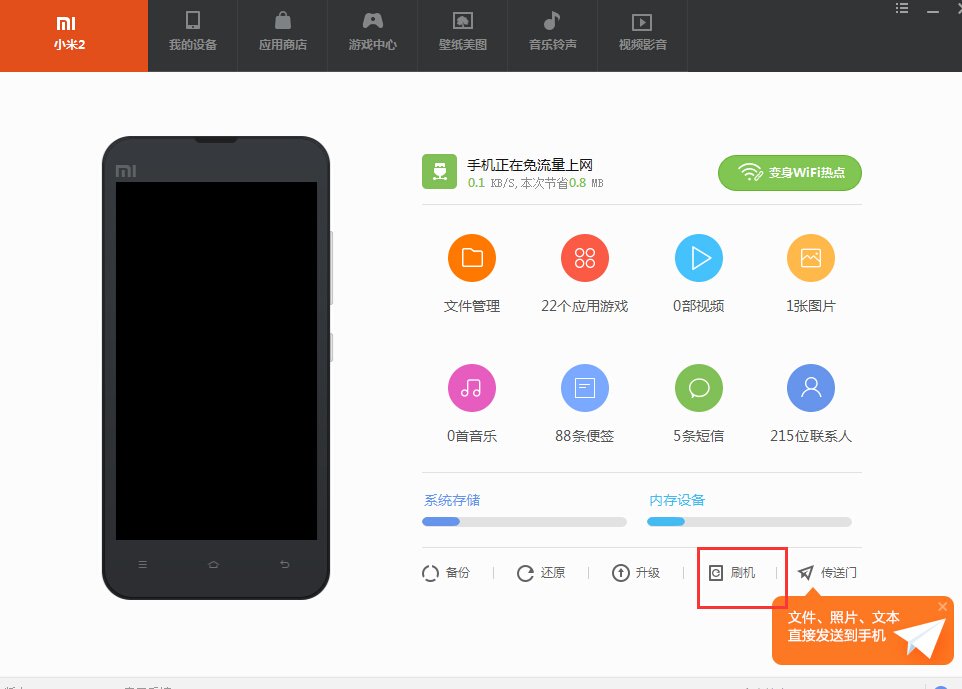962x689 pixels.
Task: Click the 0部视频 label
Action: coord(699,306)
